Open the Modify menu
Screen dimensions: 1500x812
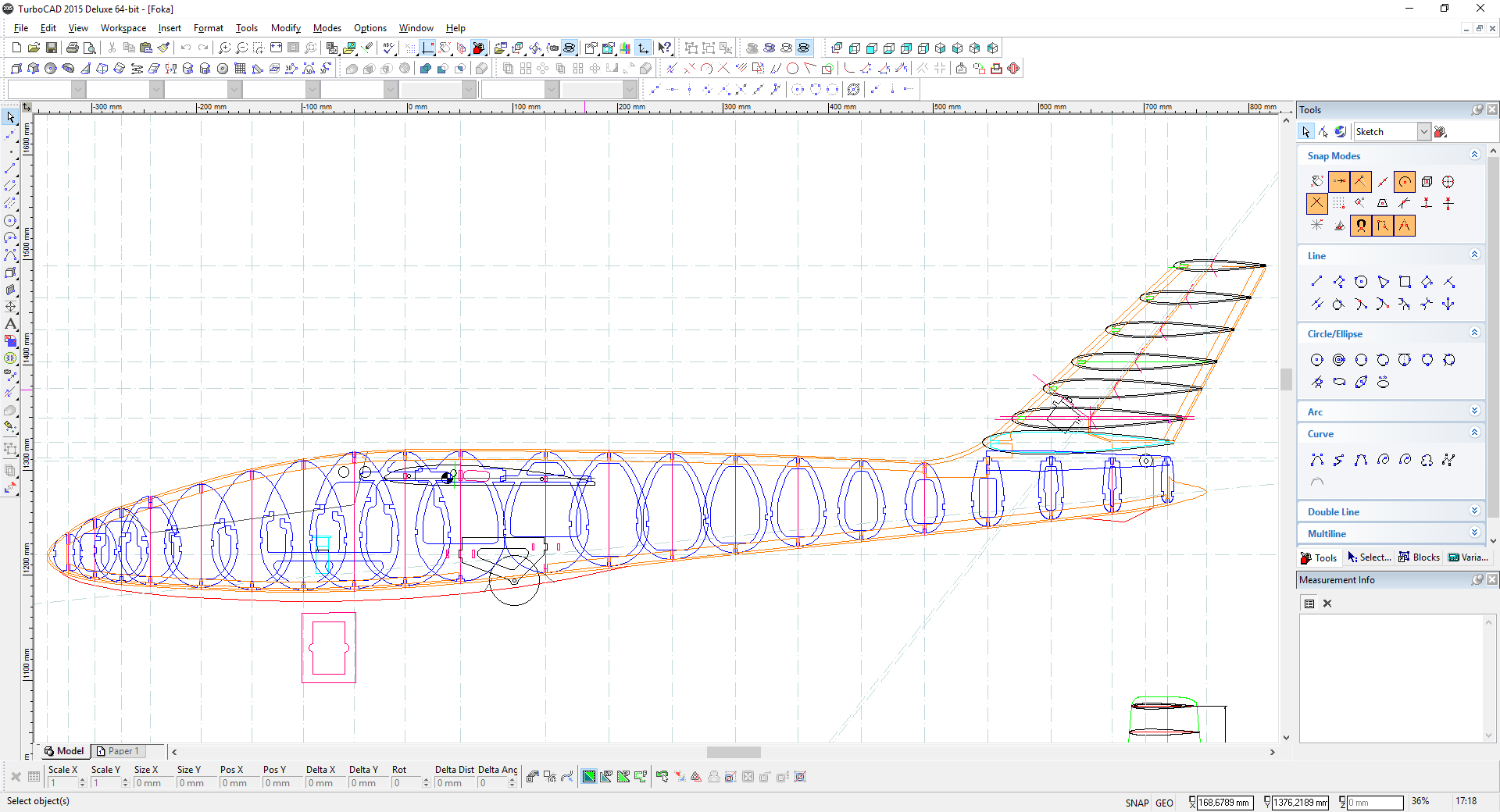pos(285,28)
